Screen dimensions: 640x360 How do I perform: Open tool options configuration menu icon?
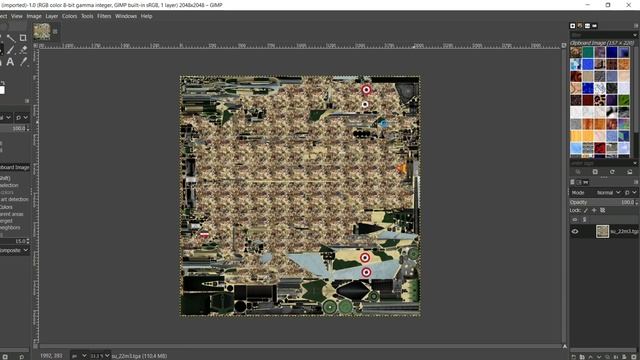27,101
